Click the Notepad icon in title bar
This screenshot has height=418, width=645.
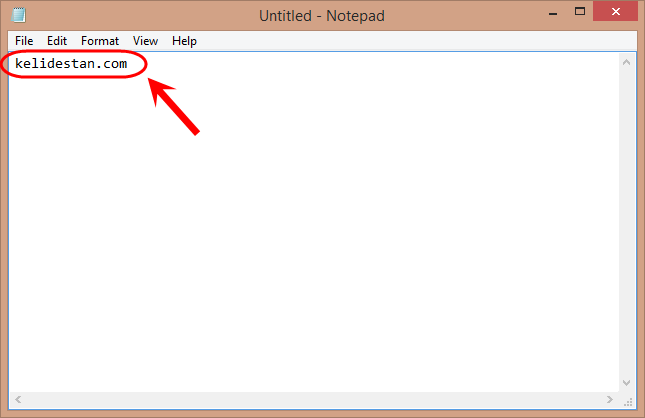[x=19, y=15]
